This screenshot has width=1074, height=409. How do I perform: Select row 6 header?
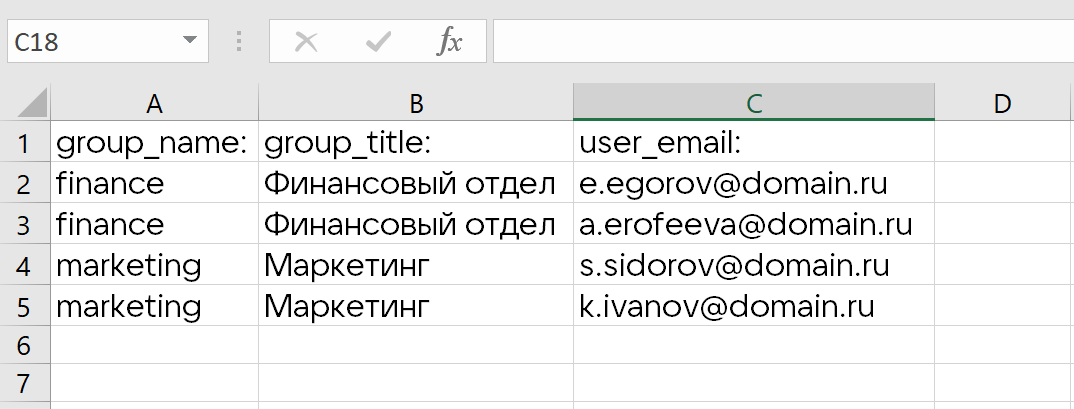pyautogui.click(x=24, y=346)
